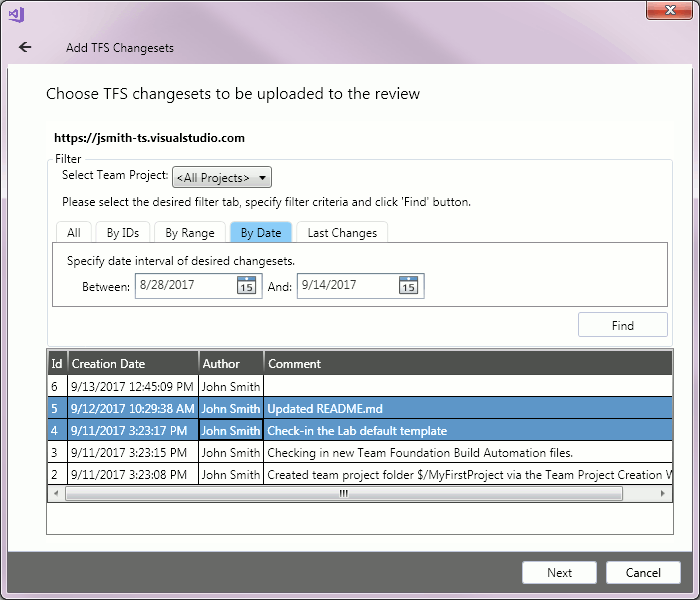Open calendar picker for And date
This screenshot has height=600, width=700.
coord(408,286)
